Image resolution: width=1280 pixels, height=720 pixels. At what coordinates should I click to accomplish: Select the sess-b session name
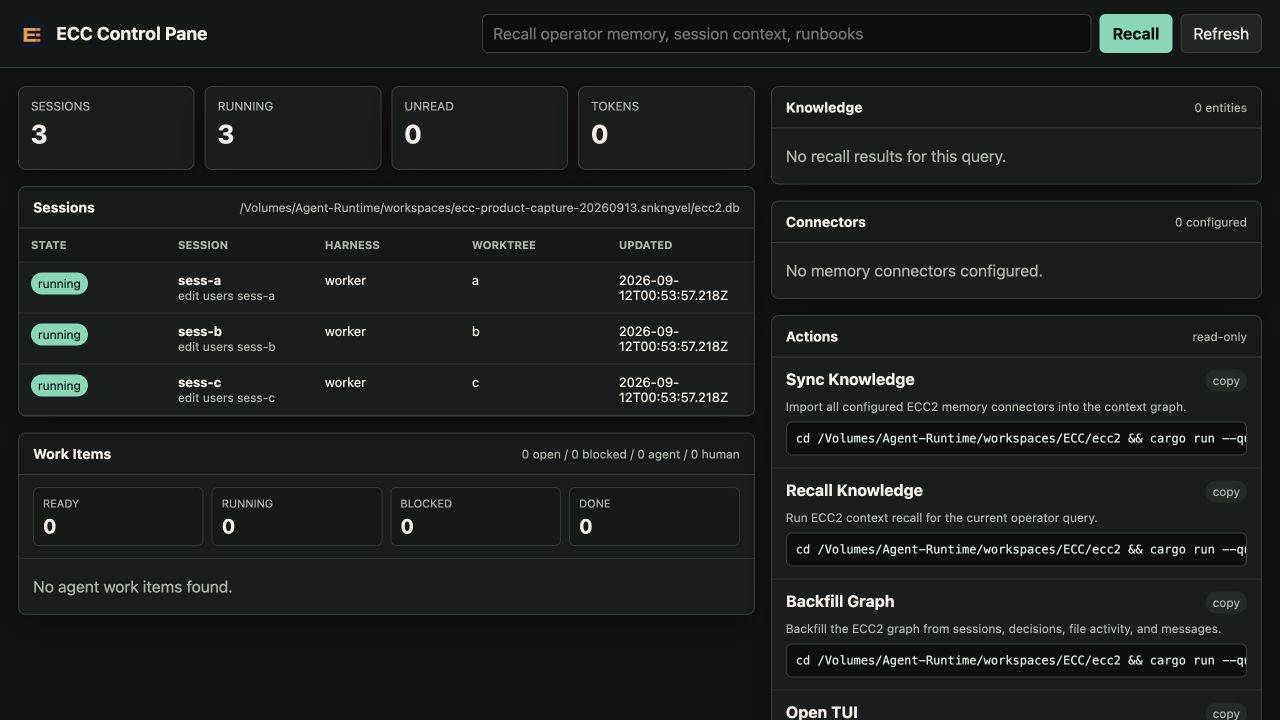(200, 331)
